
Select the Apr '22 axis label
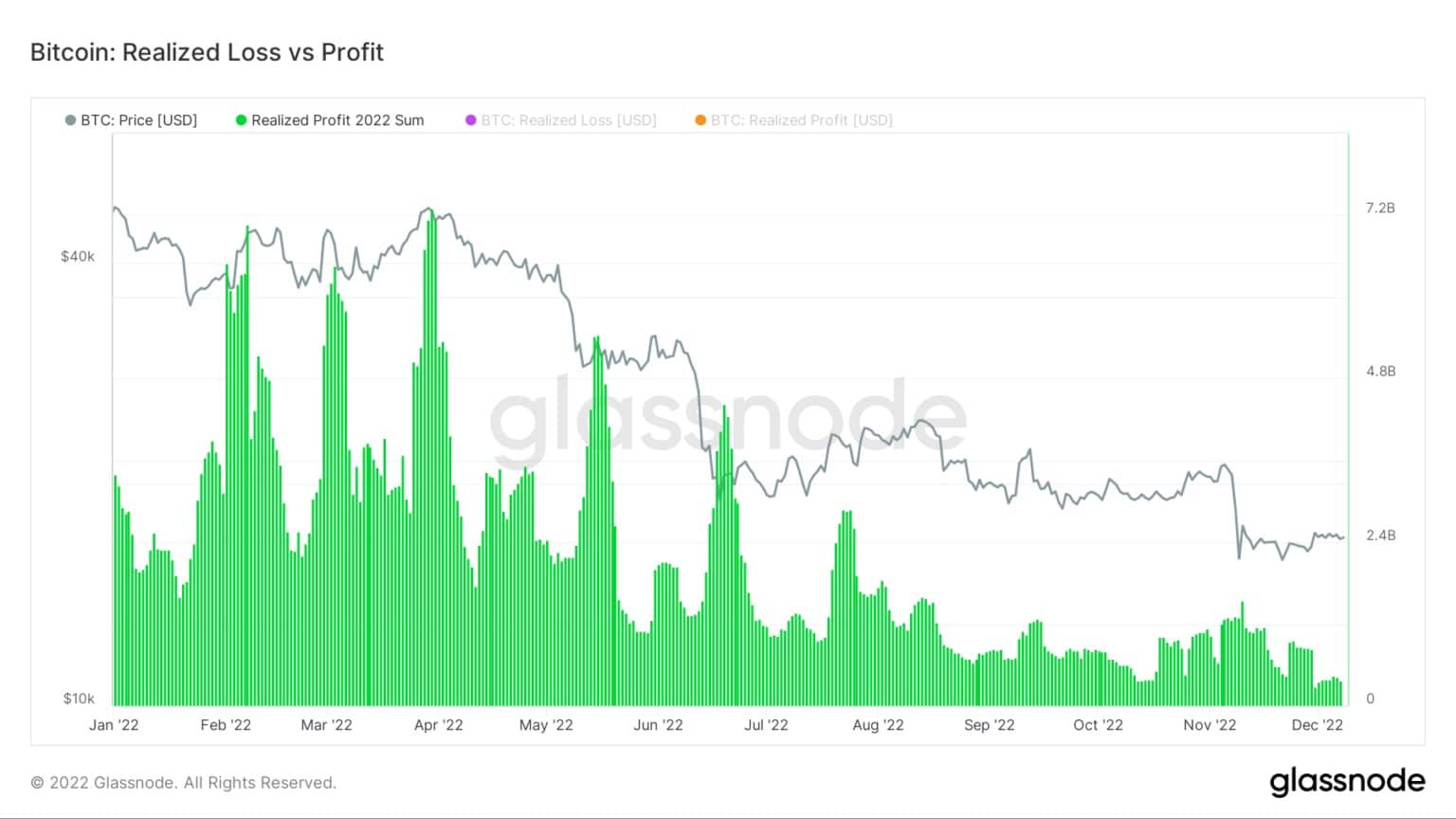coord(439,725)
